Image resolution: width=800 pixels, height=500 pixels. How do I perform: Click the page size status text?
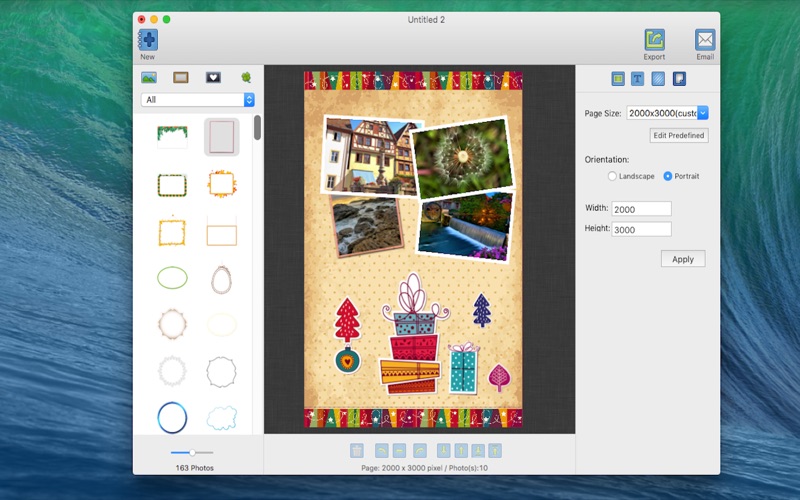point(424,468)
